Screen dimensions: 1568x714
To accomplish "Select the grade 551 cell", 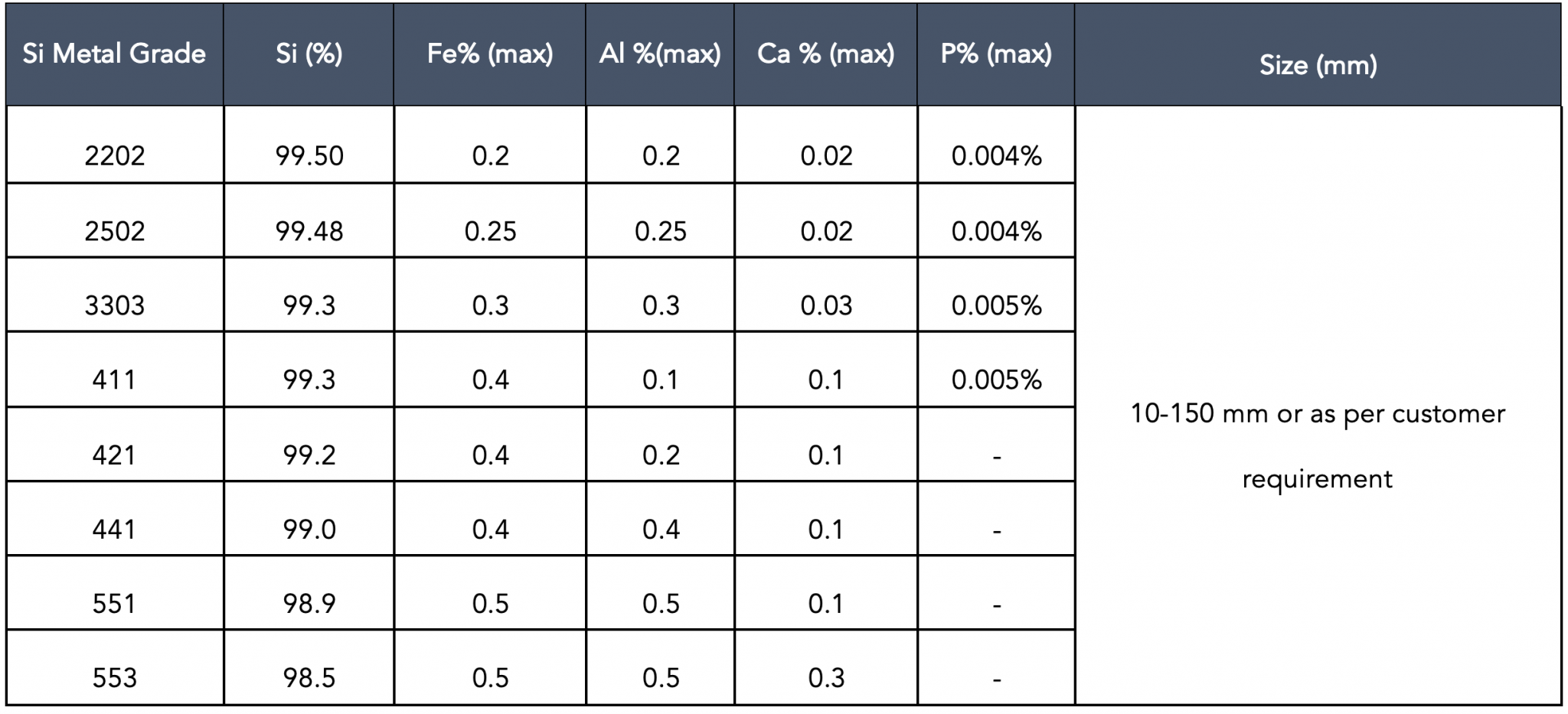I will pos(114,604).
